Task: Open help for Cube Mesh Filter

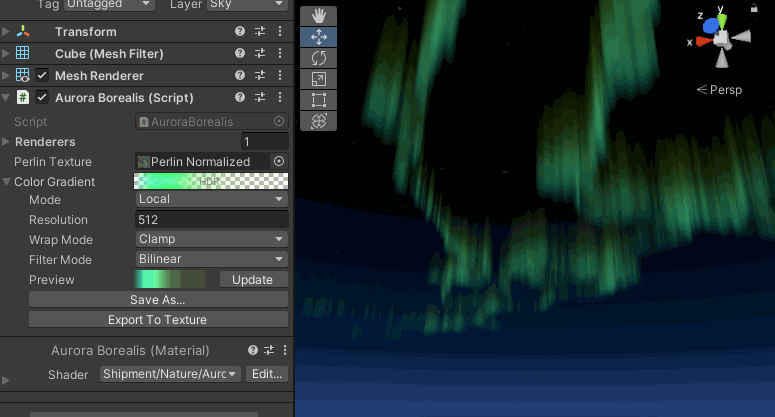Action: click(240, 53)
